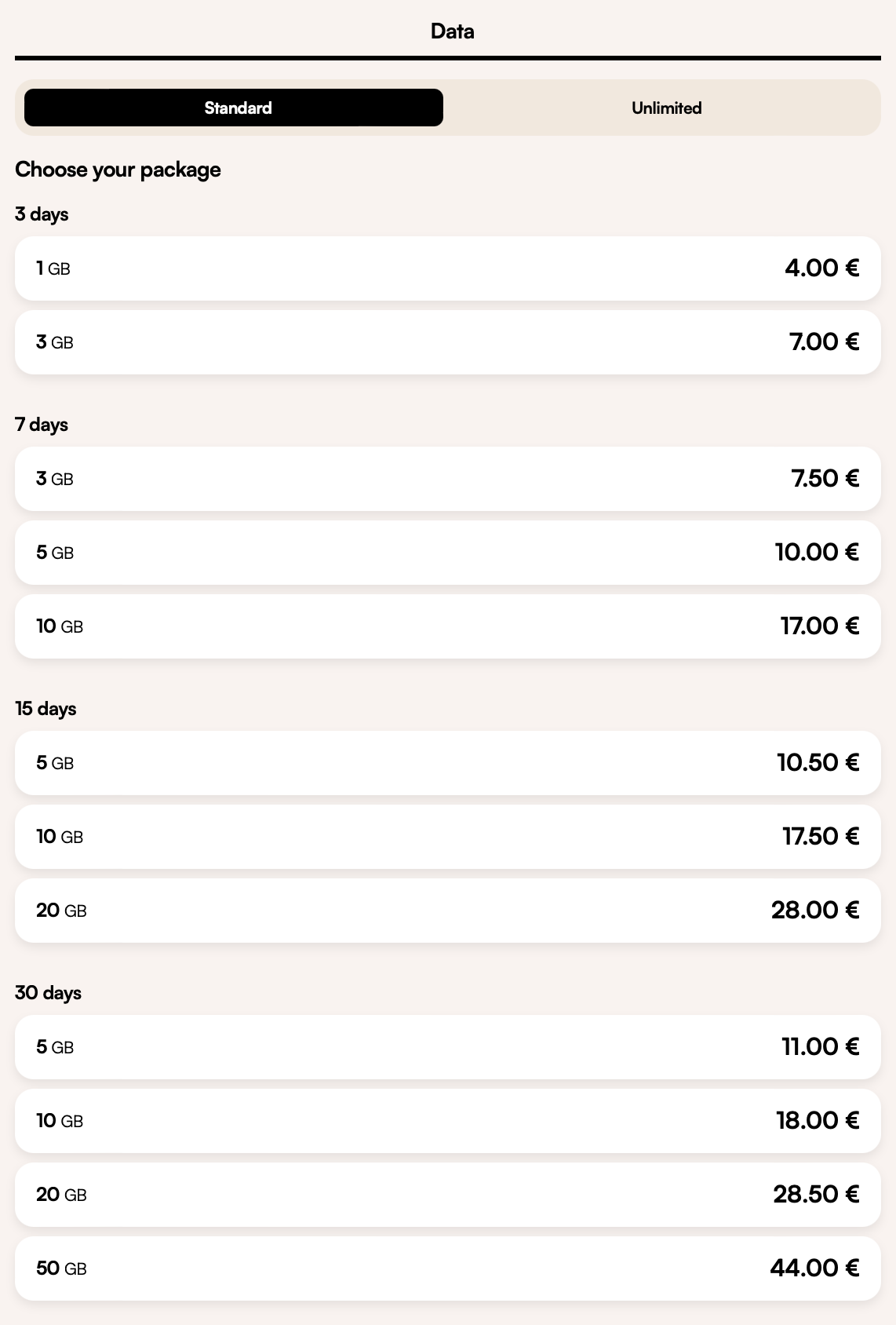Choose the 20 GB package at 28.00 €

[x=447, y=911]
